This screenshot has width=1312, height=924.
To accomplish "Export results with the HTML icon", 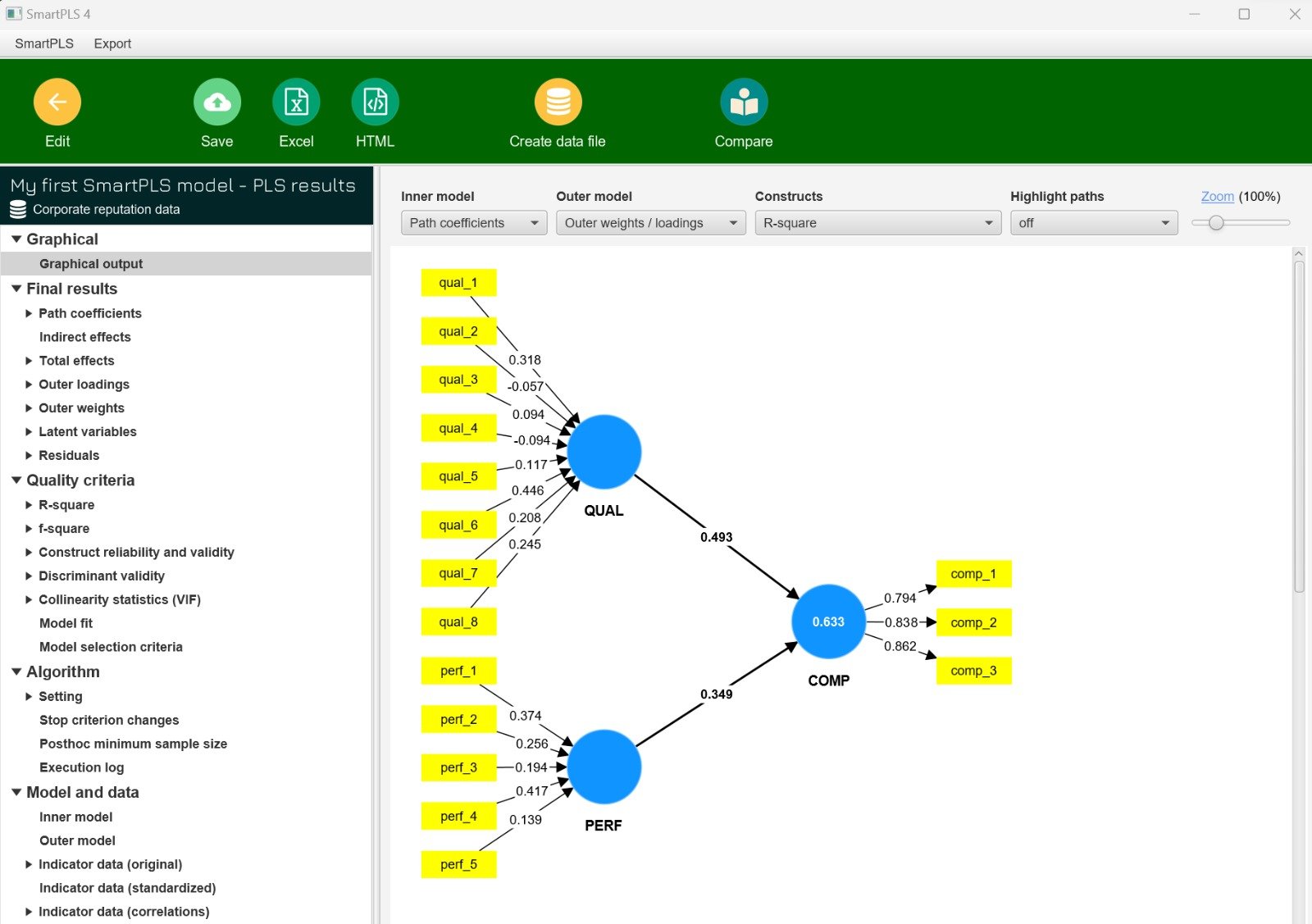I will click(375, 102).
